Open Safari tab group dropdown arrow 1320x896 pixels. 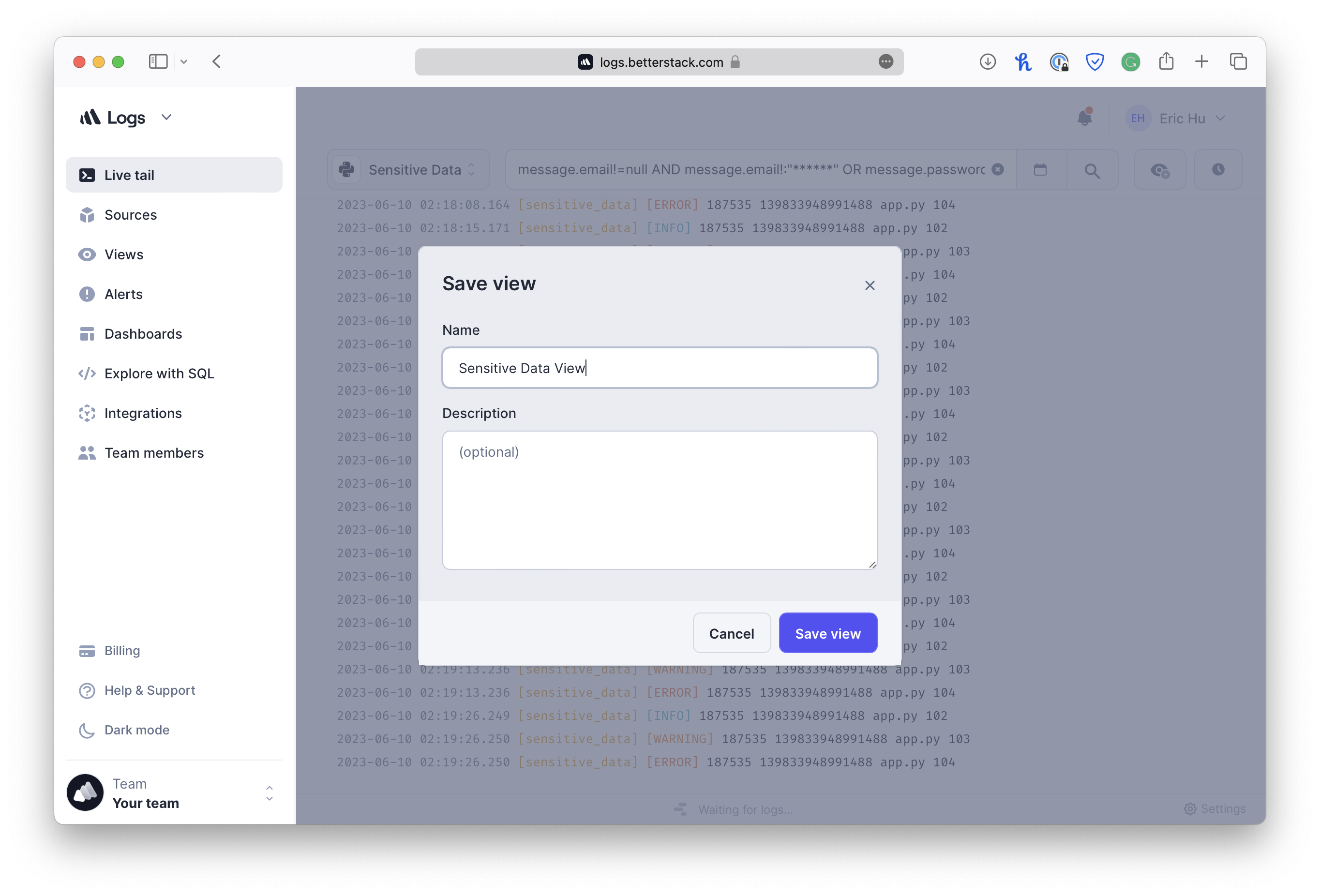click(x=184, y=61)
